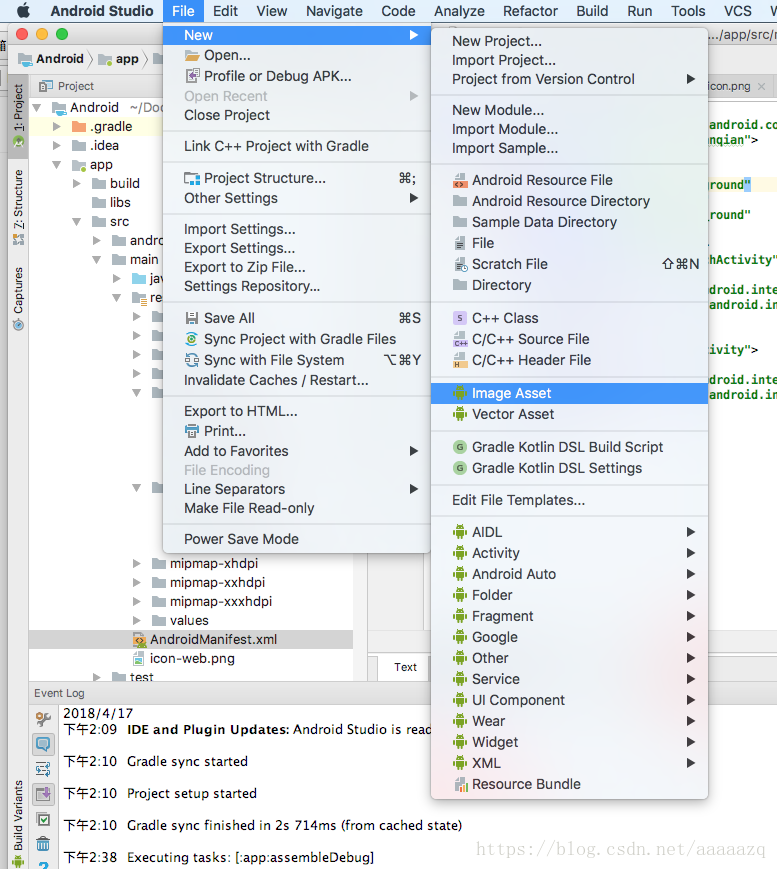Image resolution: width=777 pixels, height=869 pixels.
Task: Expand the Project from Version Control submenu
Action: point(691,79)
